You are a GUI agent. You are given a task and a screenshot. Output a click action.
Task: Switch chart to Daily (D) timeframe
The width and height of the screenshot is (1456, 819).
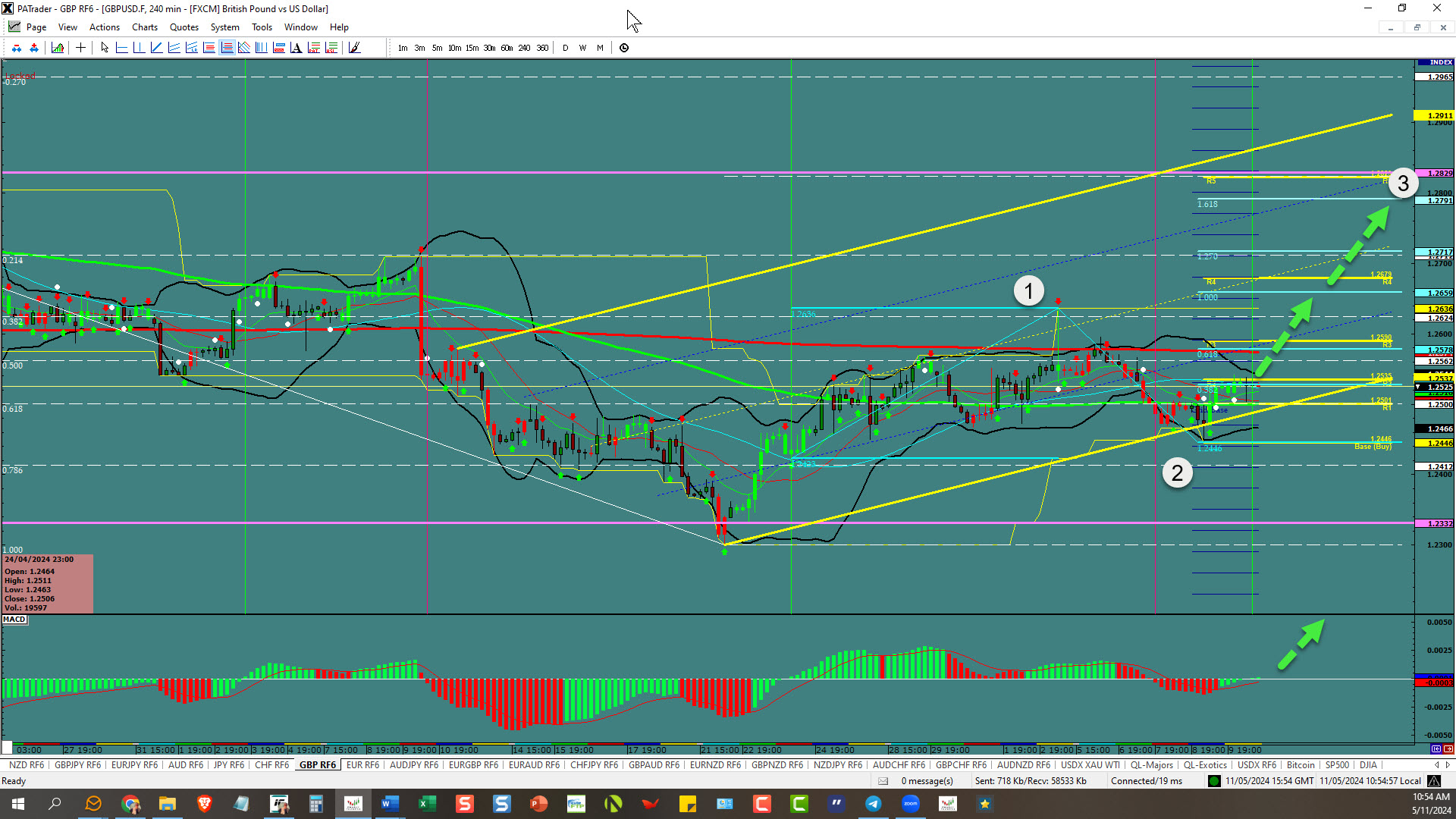pos(566,48)
